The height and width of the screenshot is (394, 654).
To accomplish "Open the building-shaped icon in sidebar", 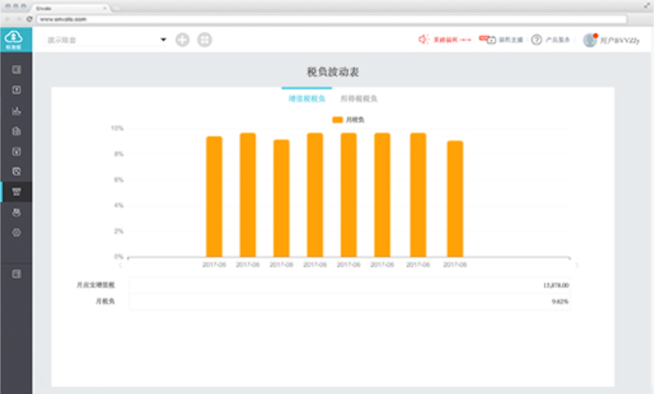I will pyautogui.click(x=16, y=131).
